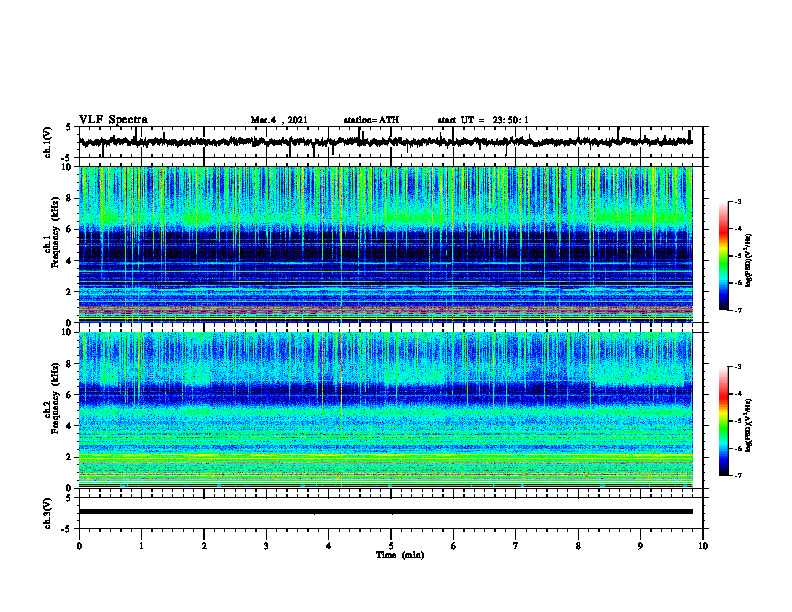Click the ch.1(V) axis "-5" tick label
The image size is (792, 612).
click(x=68, y=158)
